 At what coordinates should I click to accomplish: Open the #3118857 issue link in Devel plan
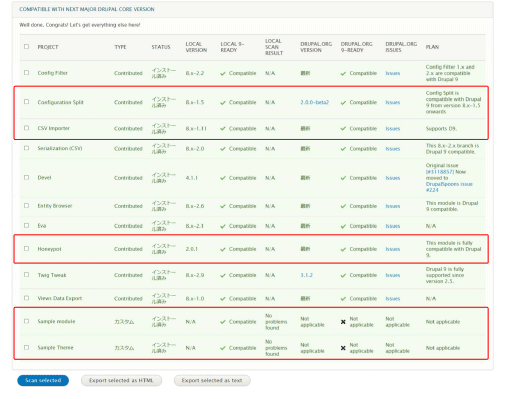point(440,172)
